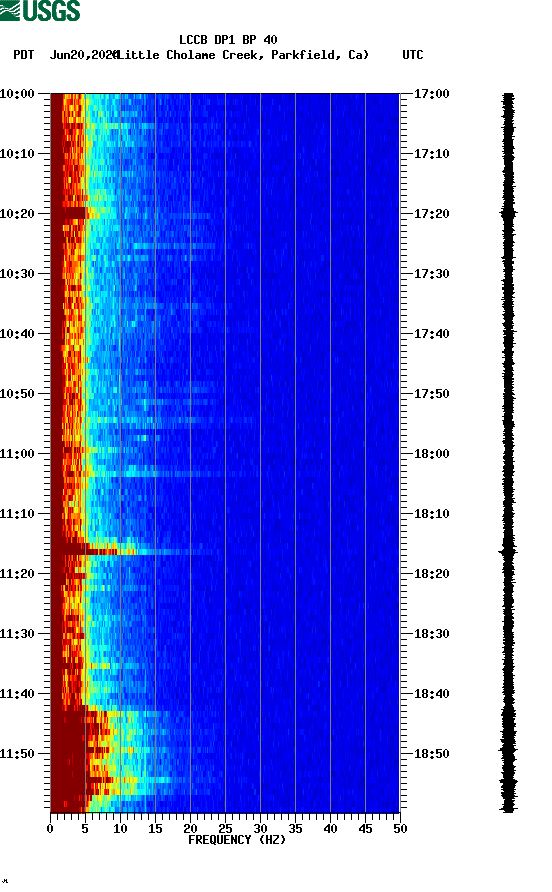The height and width of the screenshot is (892, 552).
Task: Click the 18:50 UTC time label
Action: point(431,754)
